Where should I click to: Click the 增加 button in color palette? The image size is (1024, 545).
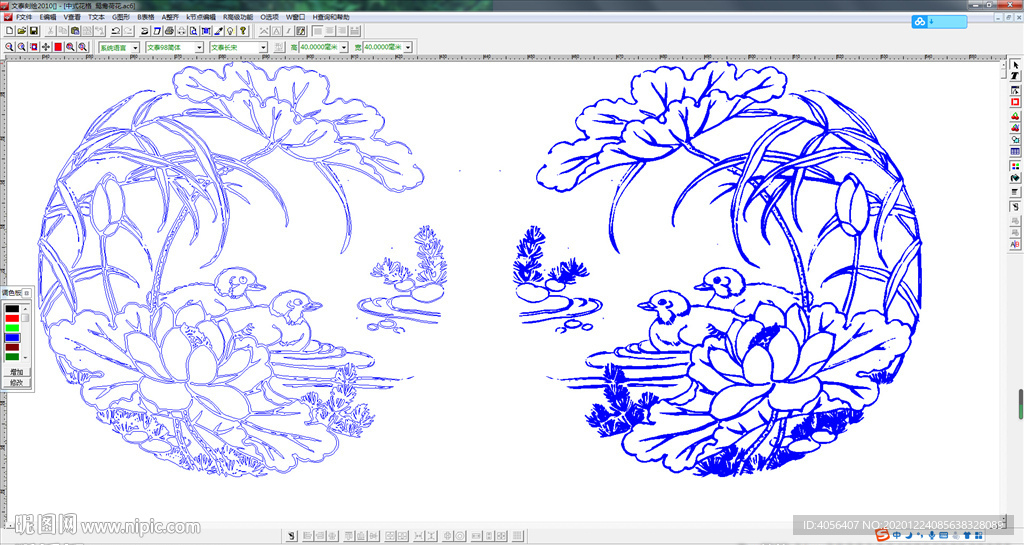click(x=16, y=372)
